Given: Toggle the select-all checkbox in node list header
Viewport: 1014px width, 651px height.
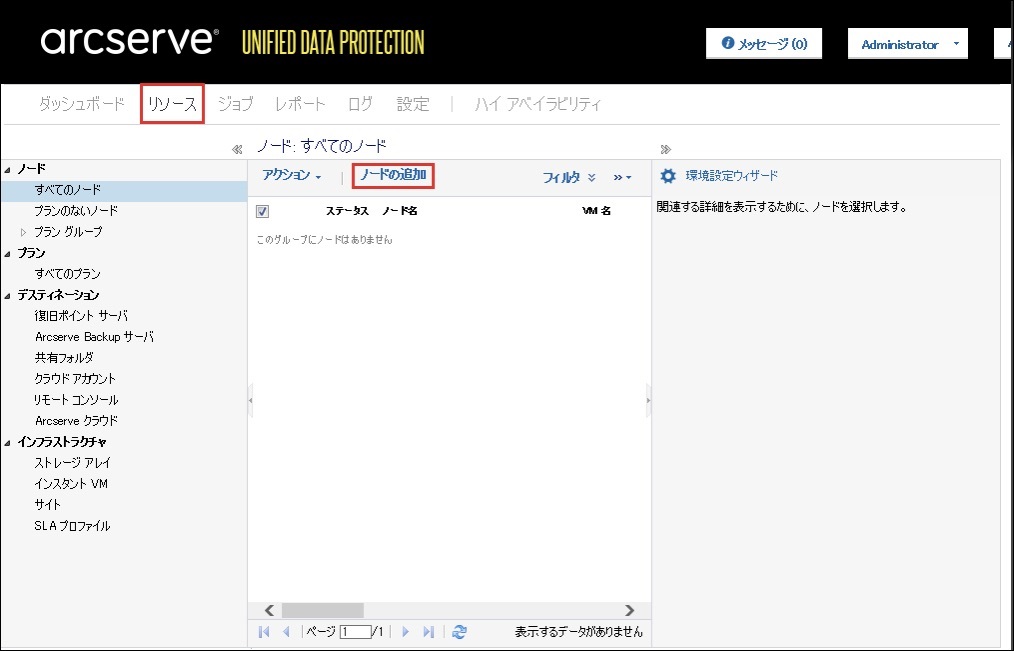Looking at the screenshot, I should 263,211.
